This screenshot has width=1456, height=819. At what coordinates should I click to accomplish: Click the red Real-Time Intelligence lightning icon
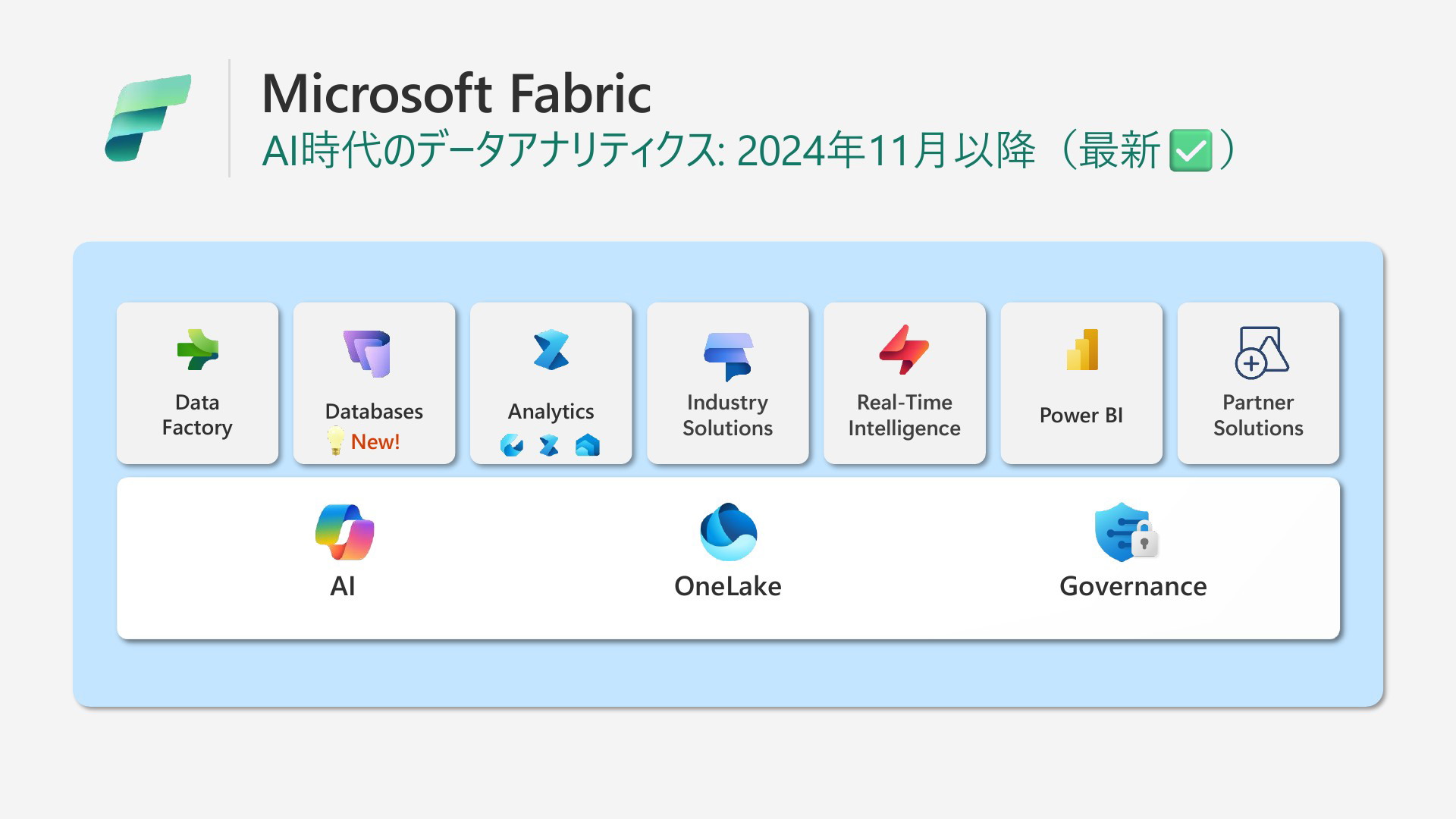pos(904,350)
